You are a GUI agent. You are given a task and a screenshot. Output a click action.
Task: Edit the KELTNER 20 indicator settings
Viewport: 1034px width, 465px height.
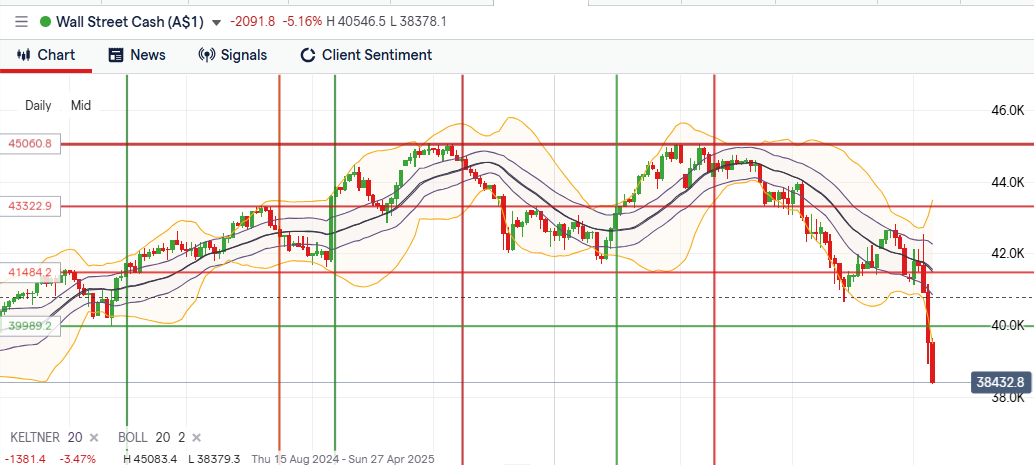(46, 438)
